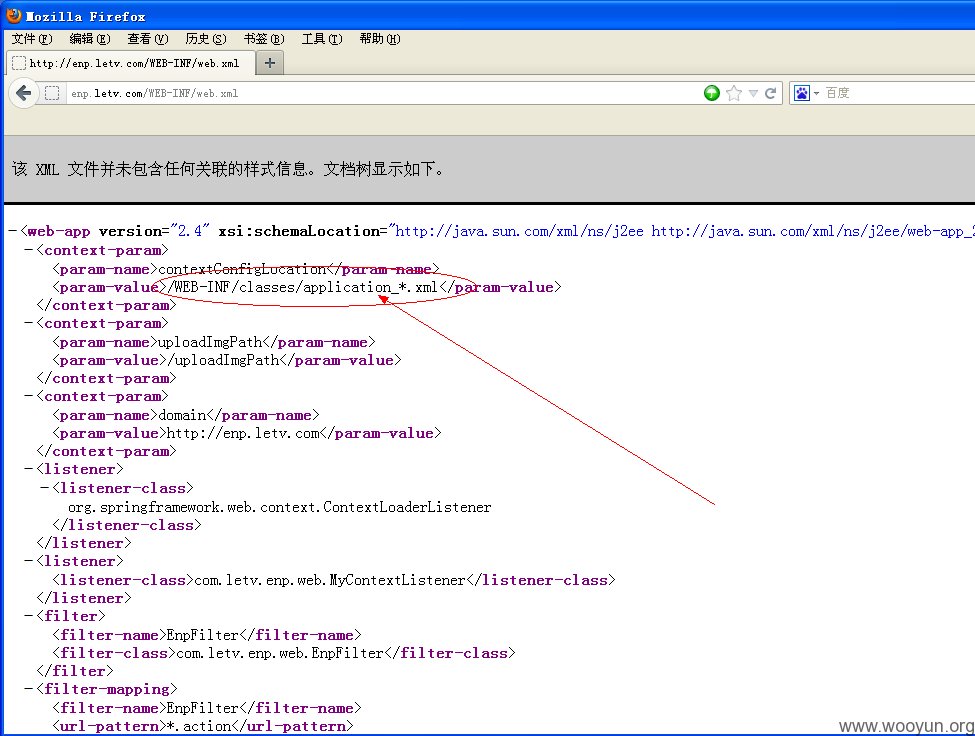Click the Firefox logo in the title bar

click(14, 16)
